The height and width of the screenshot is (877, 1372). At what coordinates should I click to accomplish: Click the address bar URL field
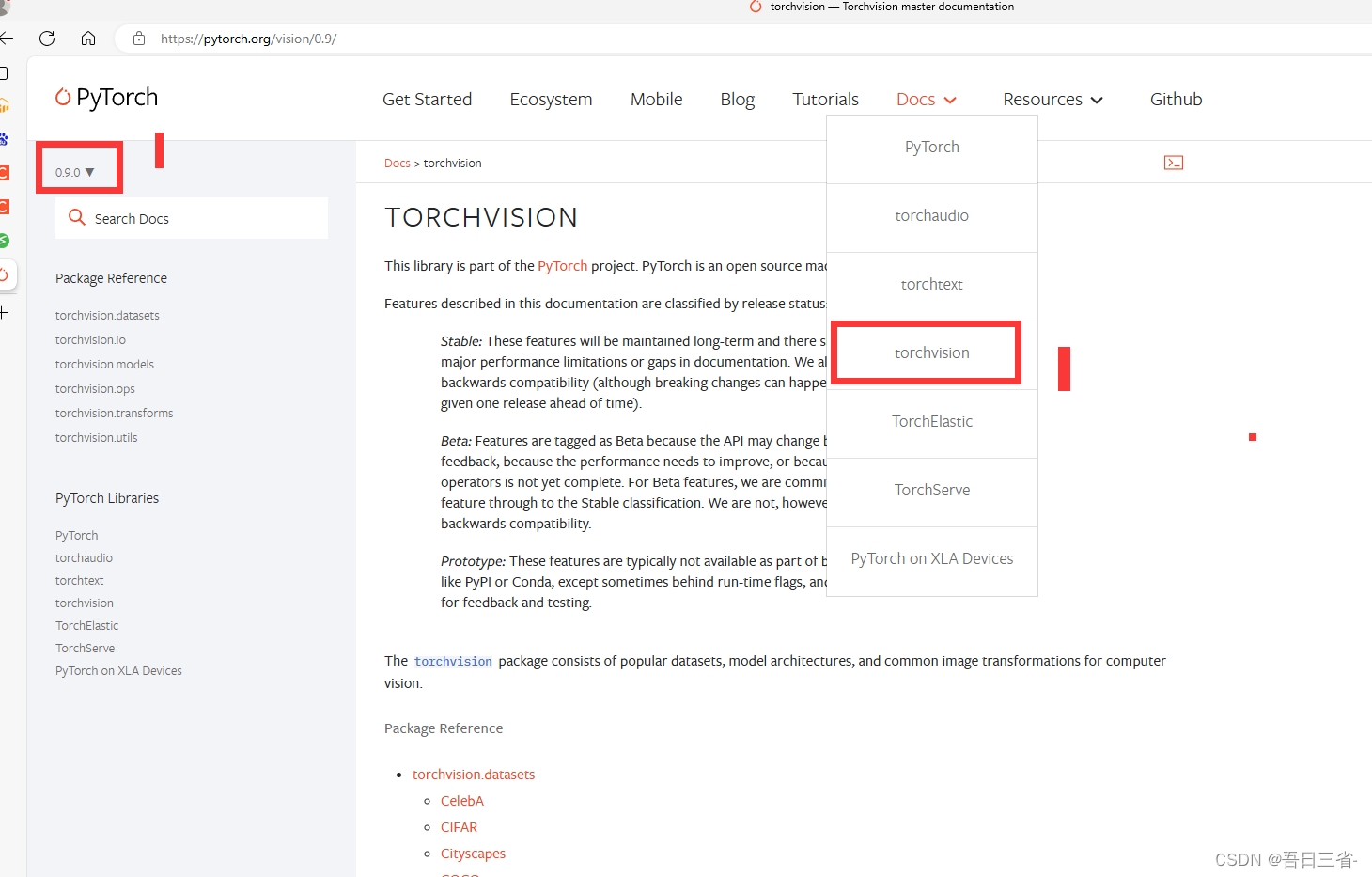[742, 39]
